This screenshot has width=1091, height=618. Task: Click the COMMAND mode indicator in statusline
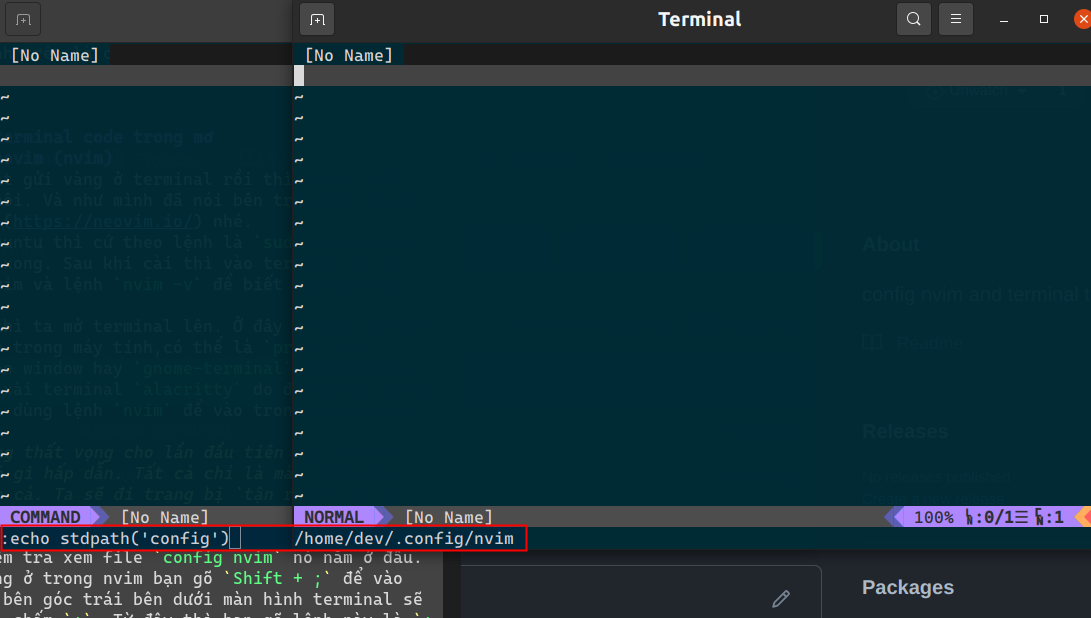click(x=45, y=517)
